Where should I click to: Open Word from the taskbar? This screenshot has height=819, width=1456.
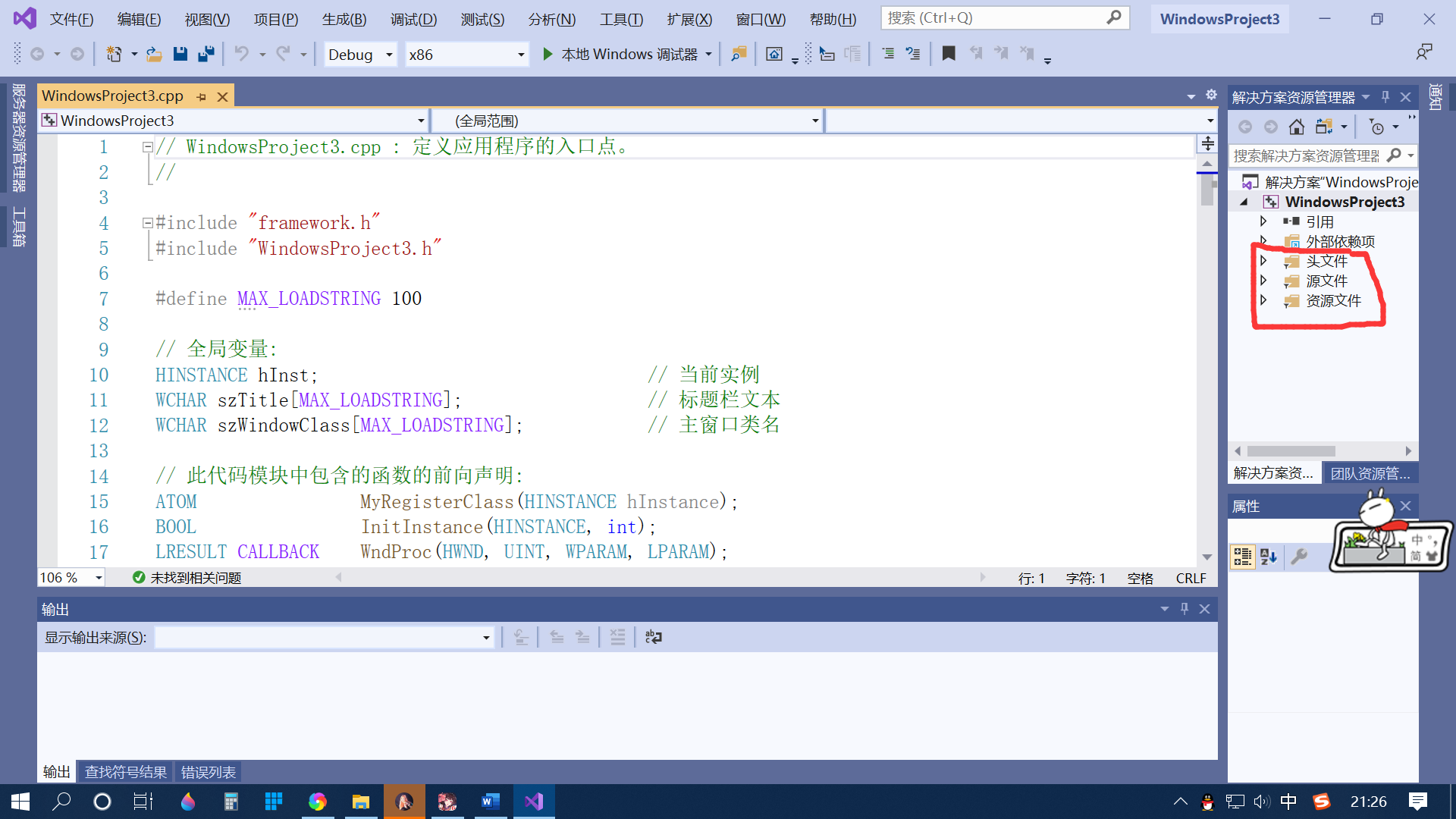[491, 802]
